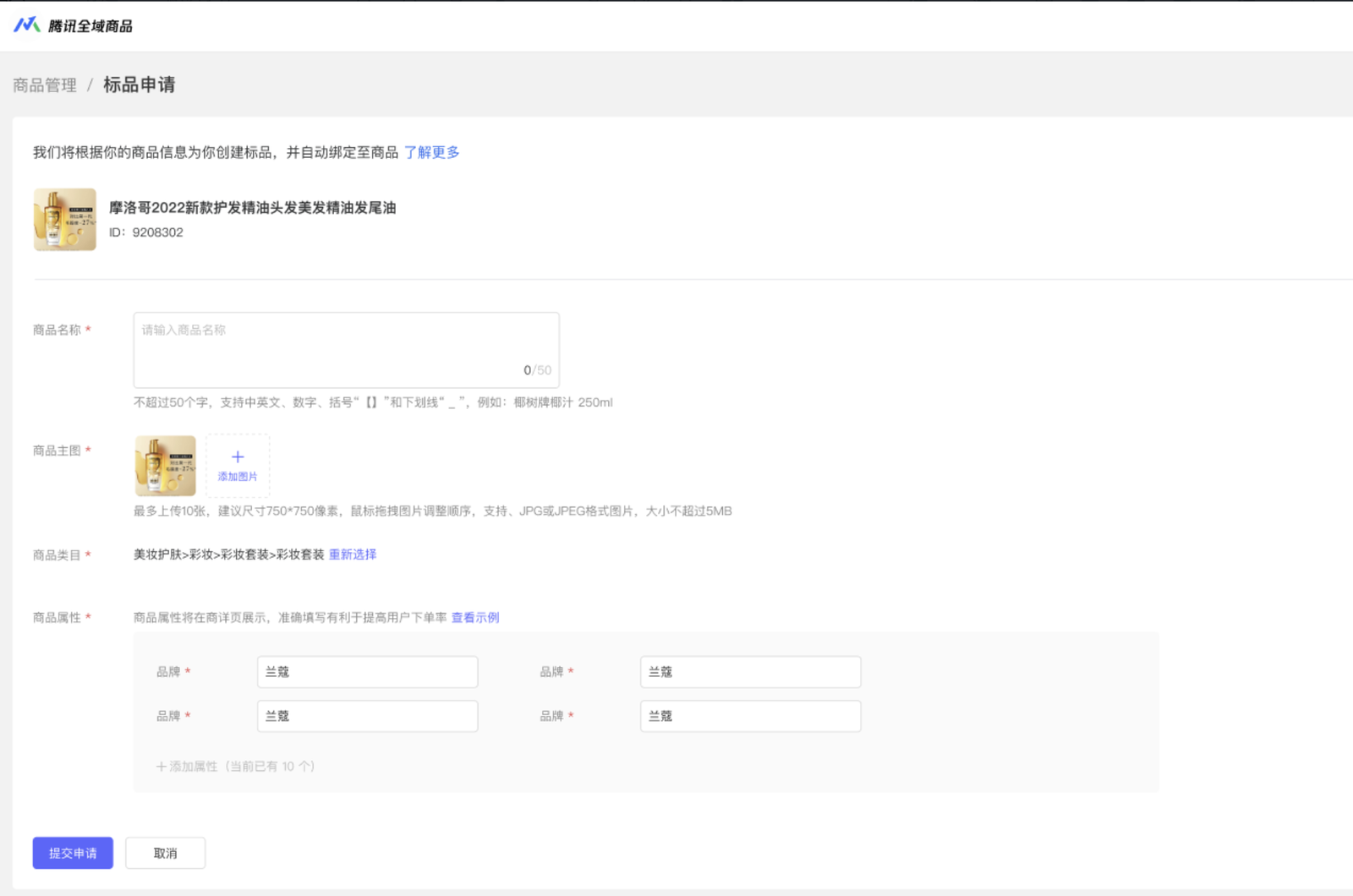The image size is (1353, 896).
Task: Focus the 商品名称 text input box
Action: 346,349
